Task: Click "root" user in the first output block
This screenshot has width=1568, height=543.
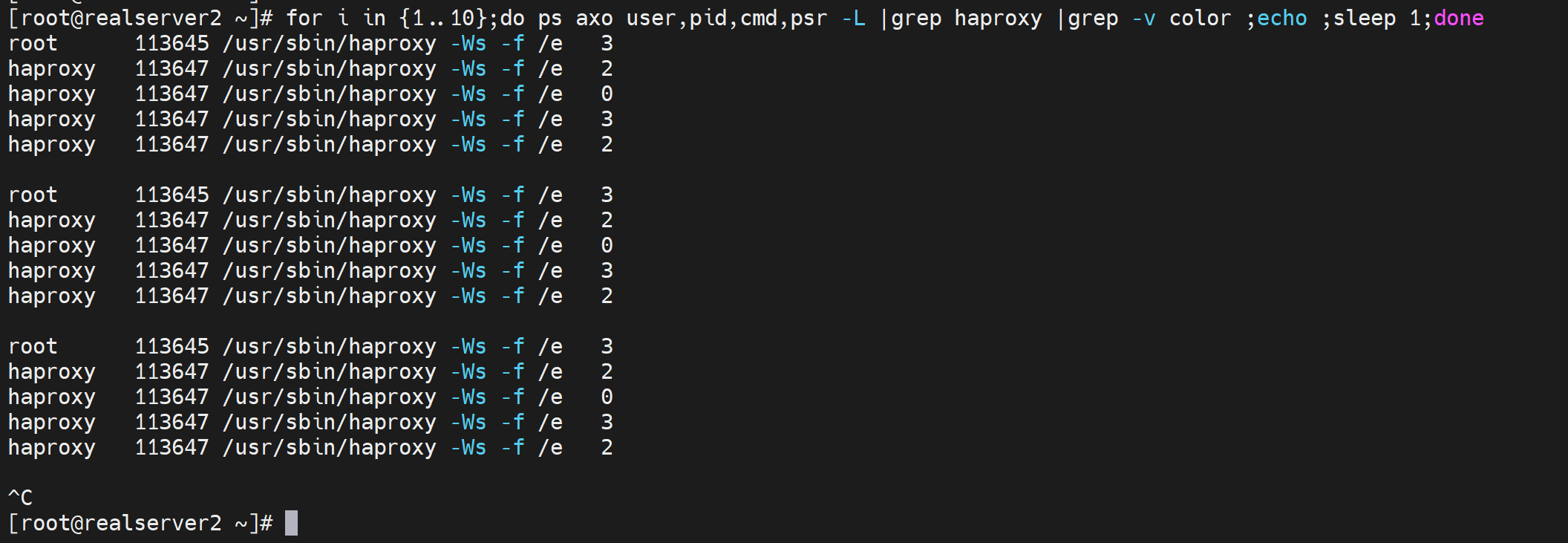Action: coord(33,44)
